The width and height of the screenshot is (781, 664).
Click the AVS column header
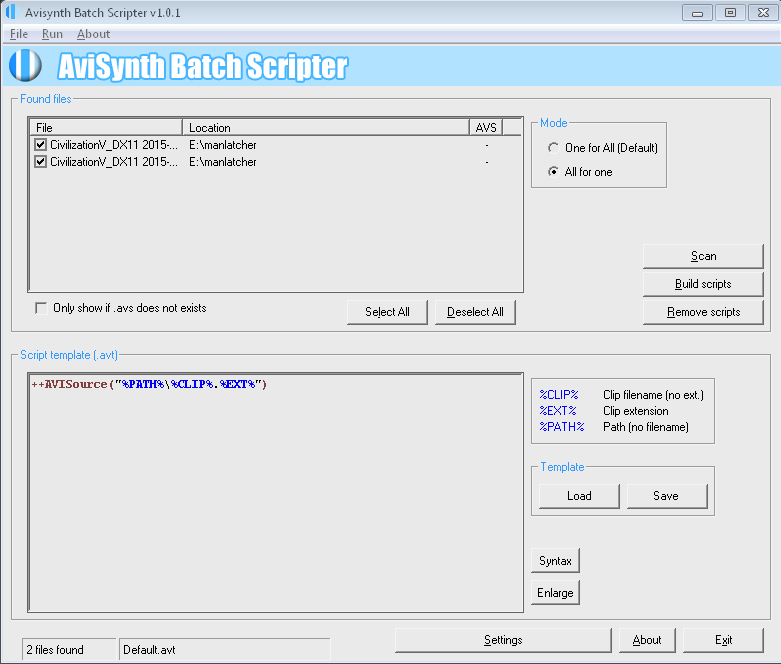coord(486,128)
